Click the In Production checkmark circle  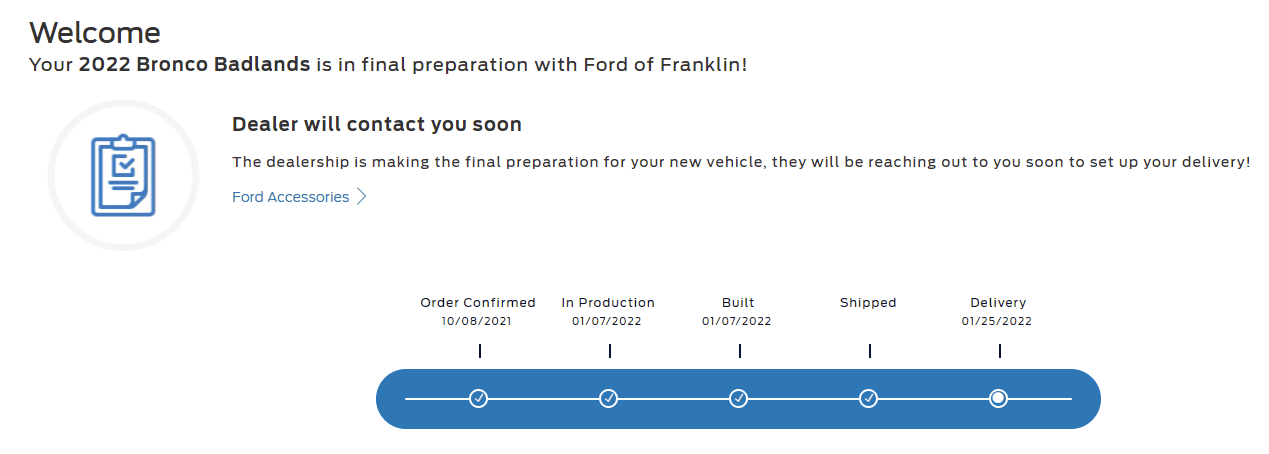pyautogui.click(x=609, y=399)
